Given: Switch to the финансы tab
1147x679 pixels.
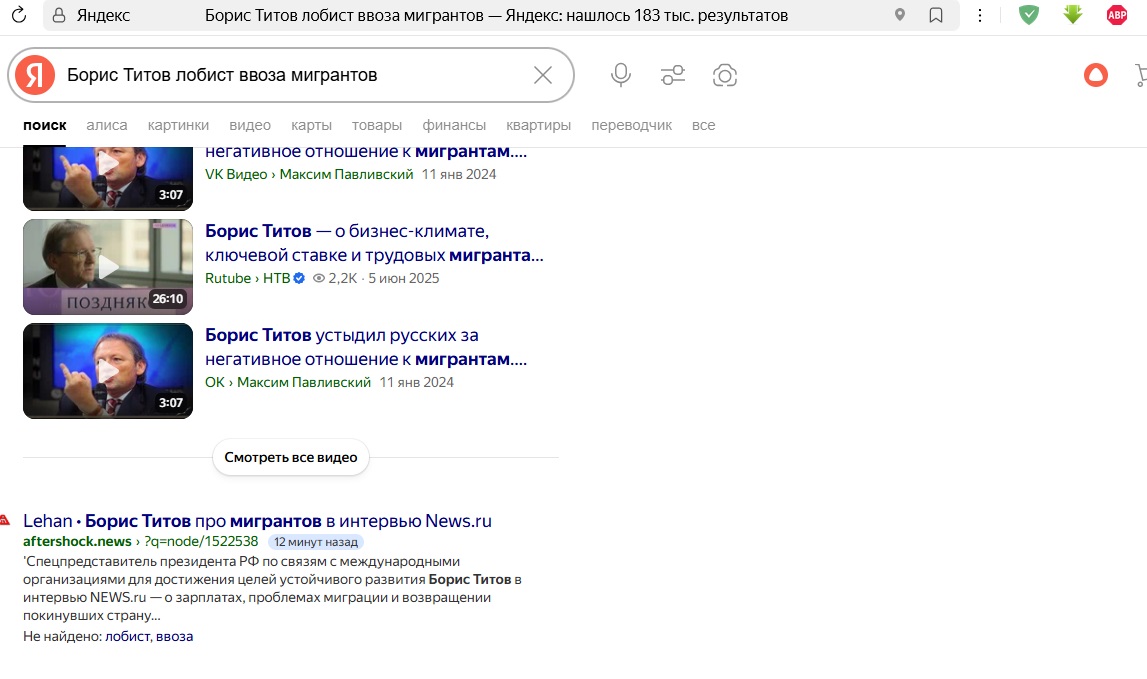Looking at the screenshot, I should tap(454, 125).
